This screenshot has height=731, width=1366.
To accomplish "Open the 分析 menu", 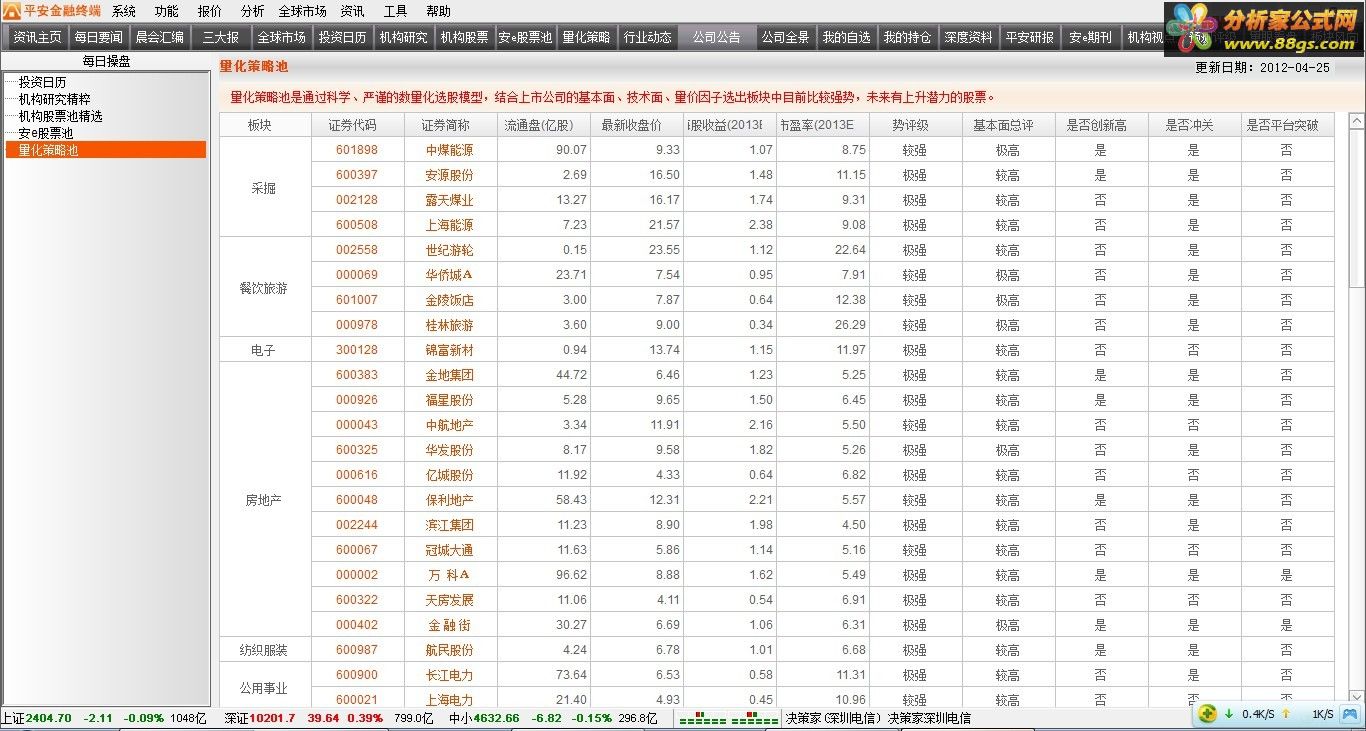I will 253,11.
